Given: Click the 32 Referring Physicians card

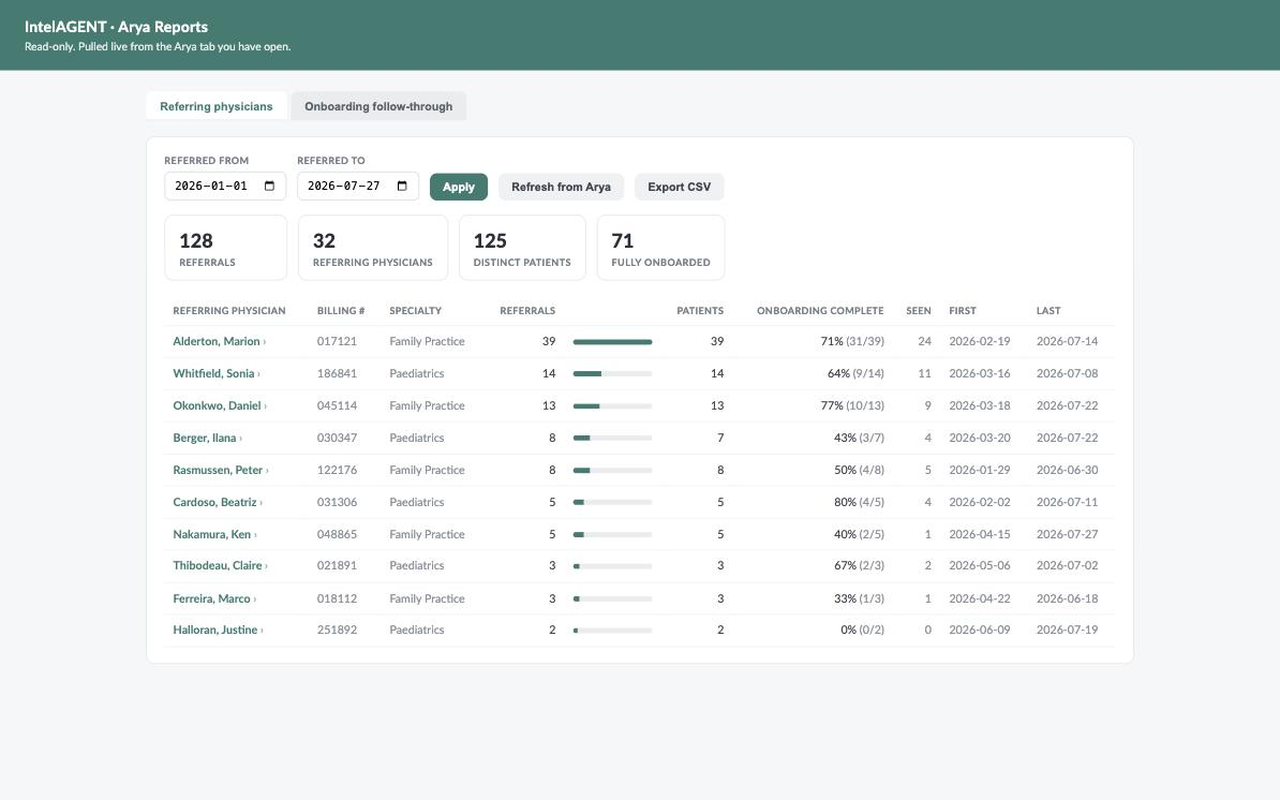Looking at the screenshot, I should coord(373,248).
